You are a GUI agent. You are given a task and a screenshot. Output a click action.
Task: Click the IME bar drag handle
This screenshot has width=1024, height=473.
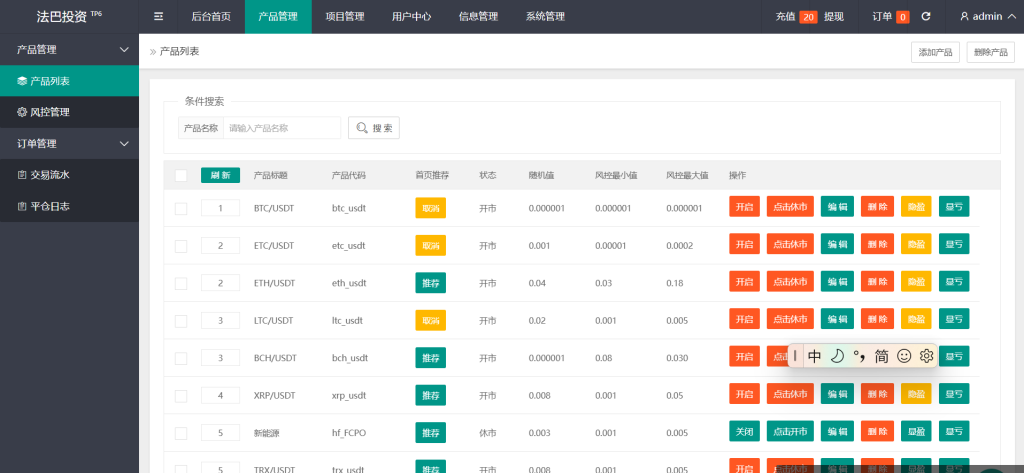795,356
